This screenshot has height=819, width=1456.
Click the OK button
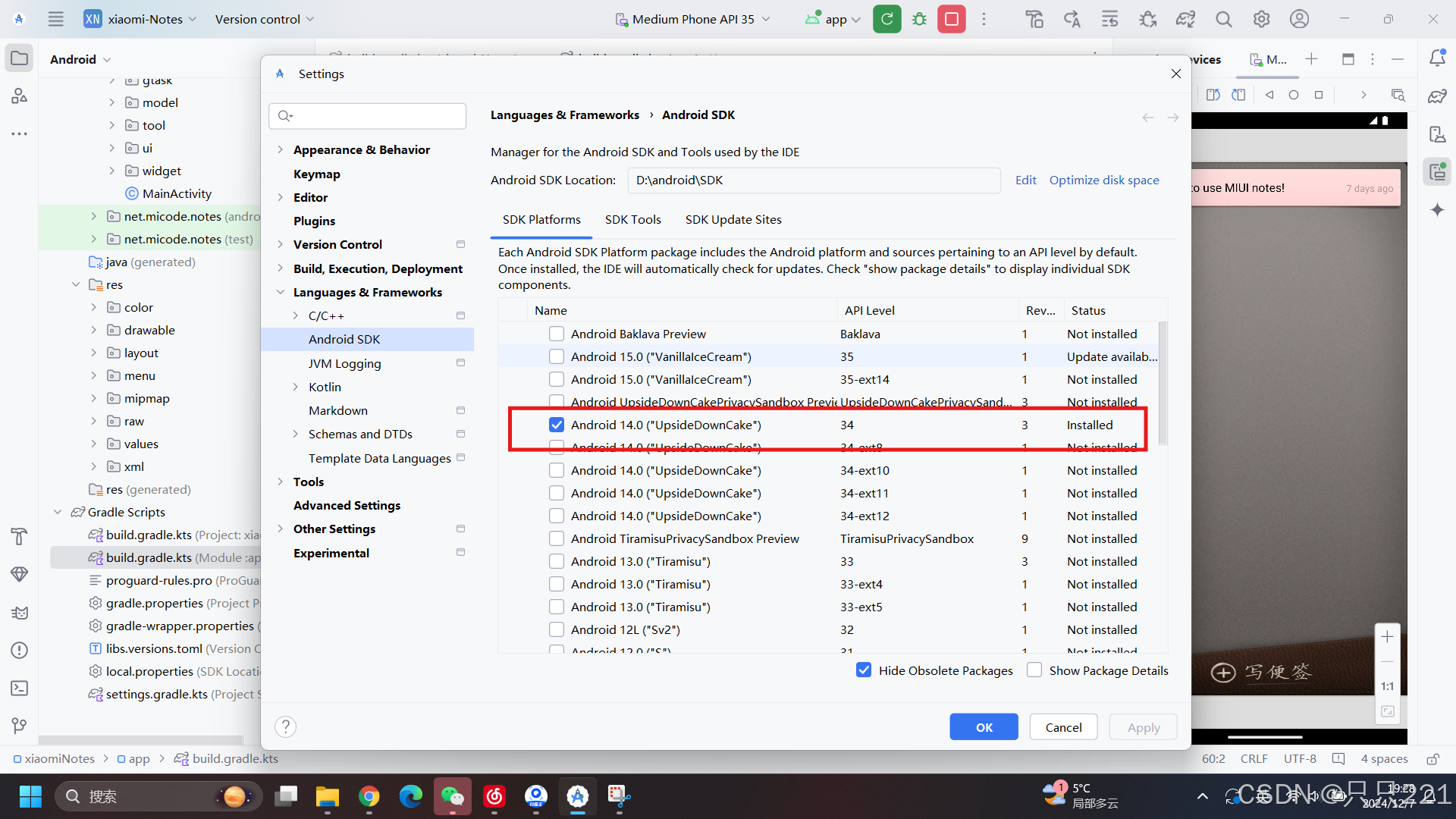tap(984, 726)
